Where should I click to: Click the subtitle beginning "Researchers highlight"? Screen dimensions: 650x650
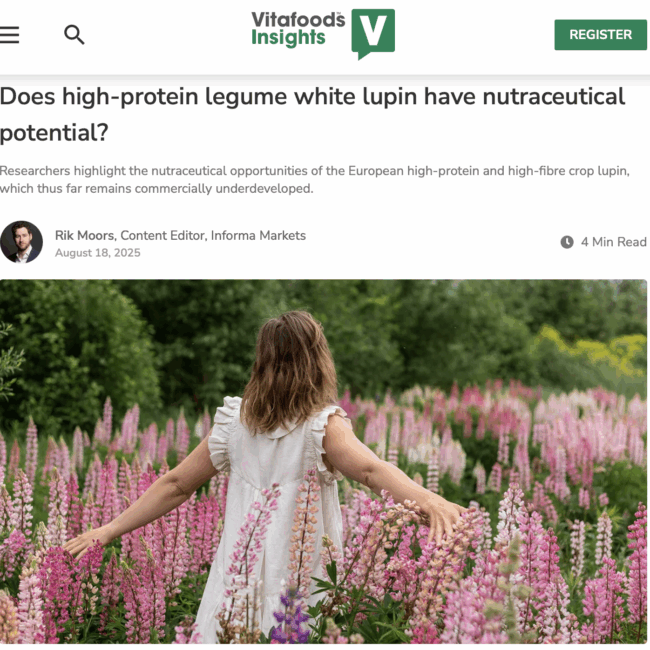tap(315, 179)
